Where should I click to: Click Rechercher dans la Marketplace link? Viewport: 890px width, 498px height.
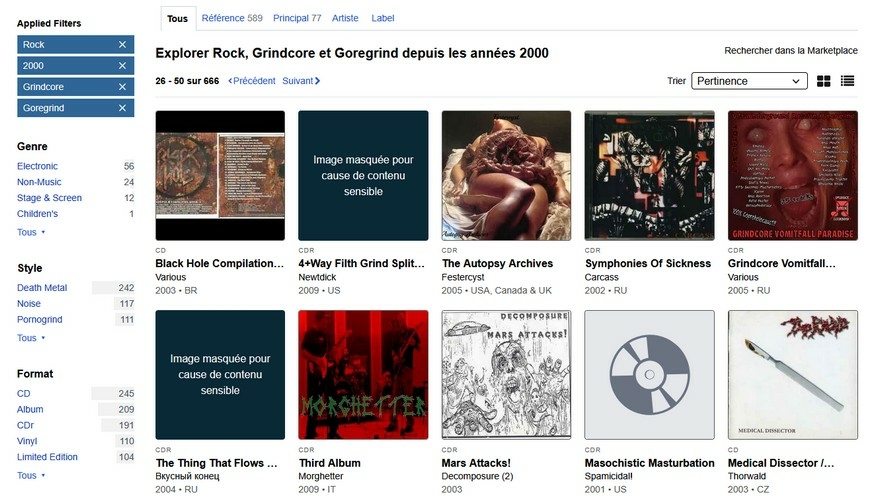click(x=791, y=51)
